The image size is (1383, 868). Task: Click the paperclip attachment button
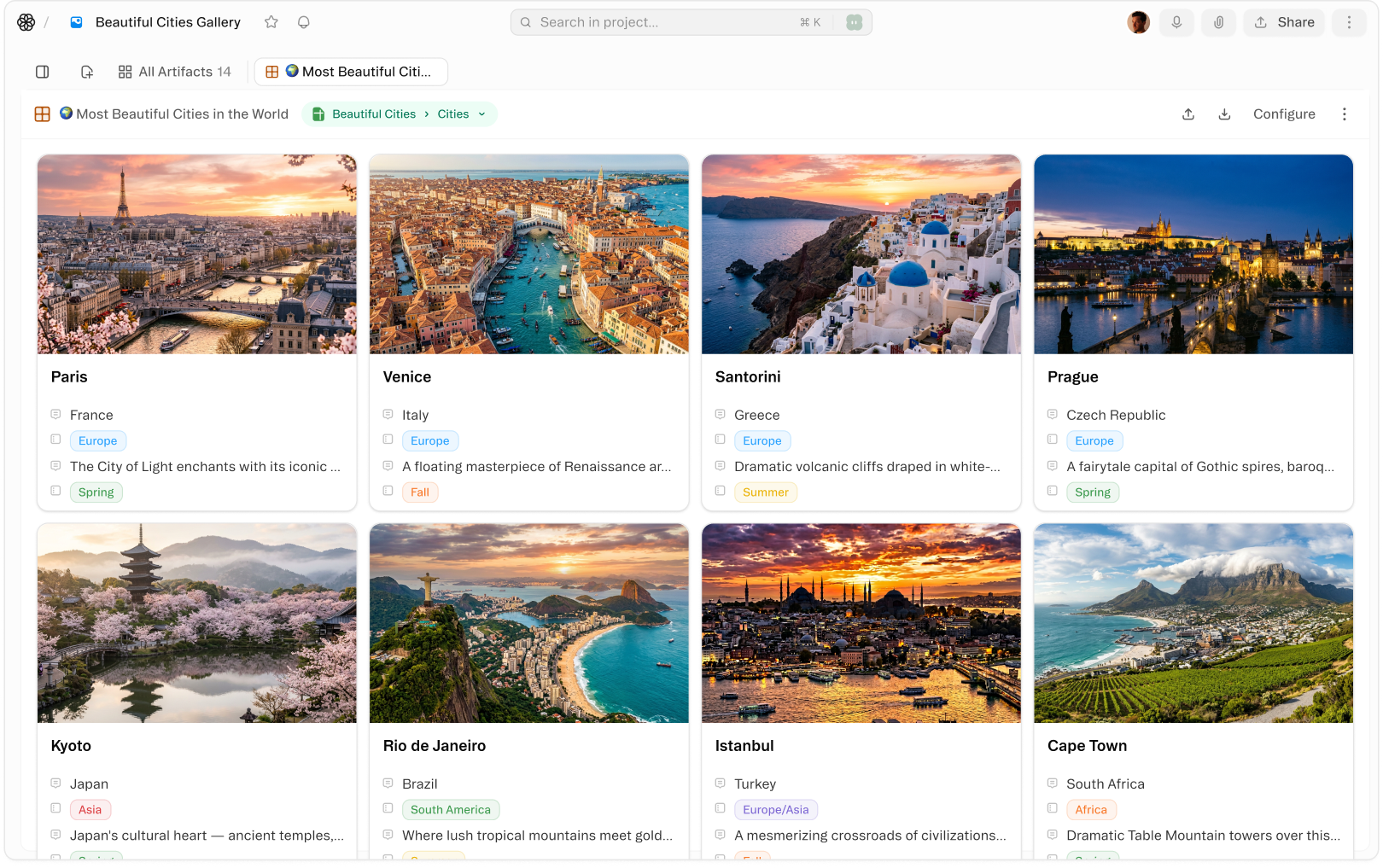pos(1218,22)
